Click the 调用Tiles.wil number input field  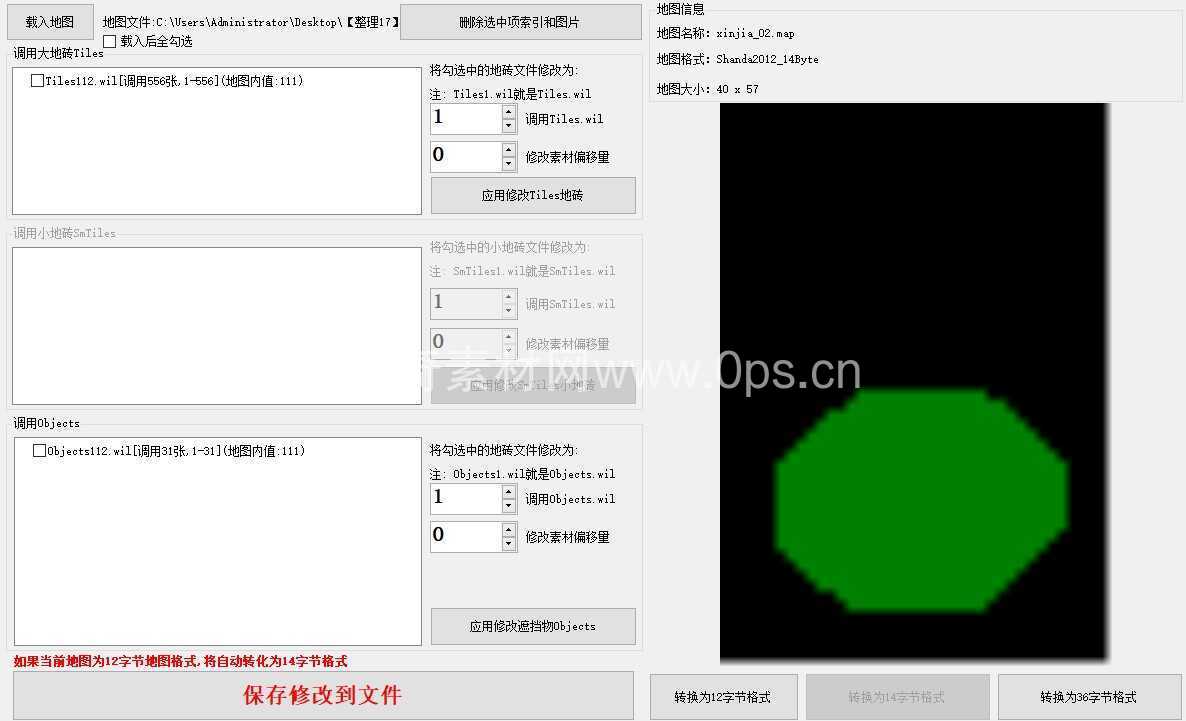[465, 119]
